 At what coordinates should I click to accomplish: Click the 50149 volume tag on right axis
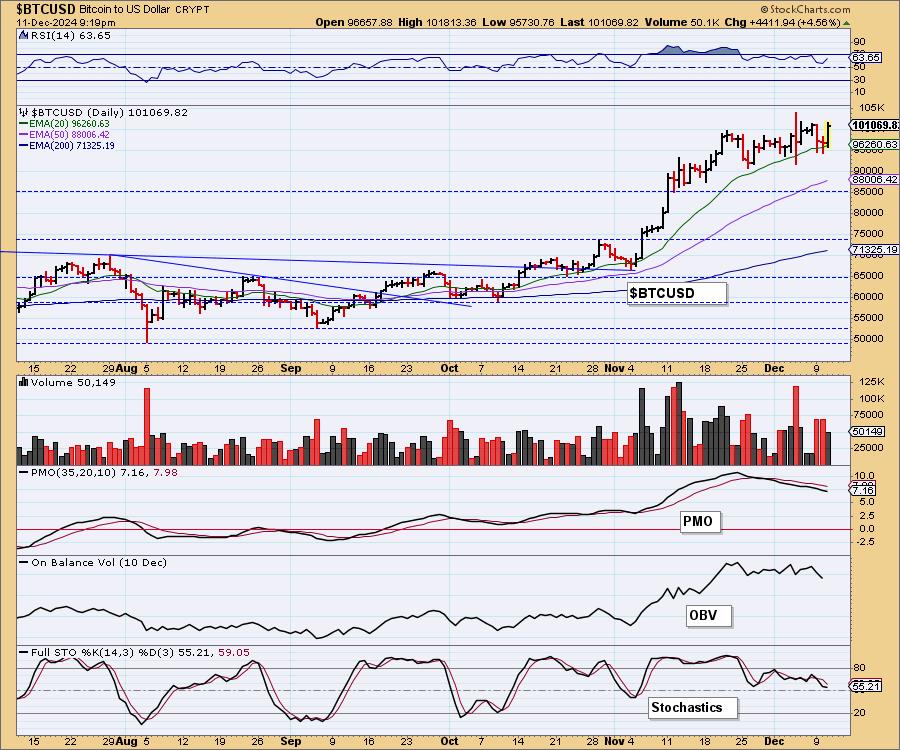[866, 432]
